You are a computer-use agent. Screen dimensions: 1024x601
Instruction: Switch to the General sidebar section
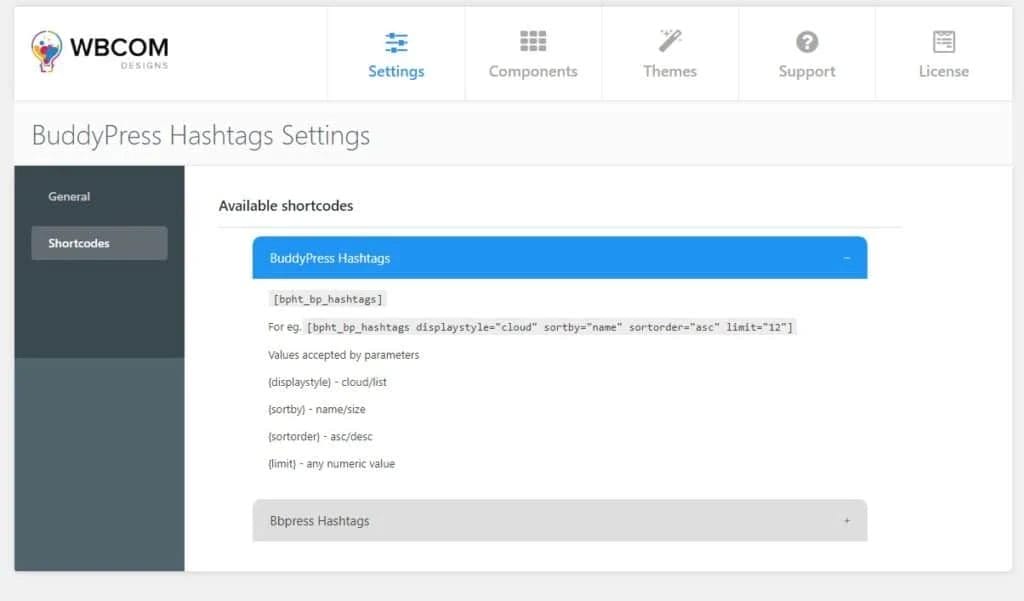pos(69,197)
